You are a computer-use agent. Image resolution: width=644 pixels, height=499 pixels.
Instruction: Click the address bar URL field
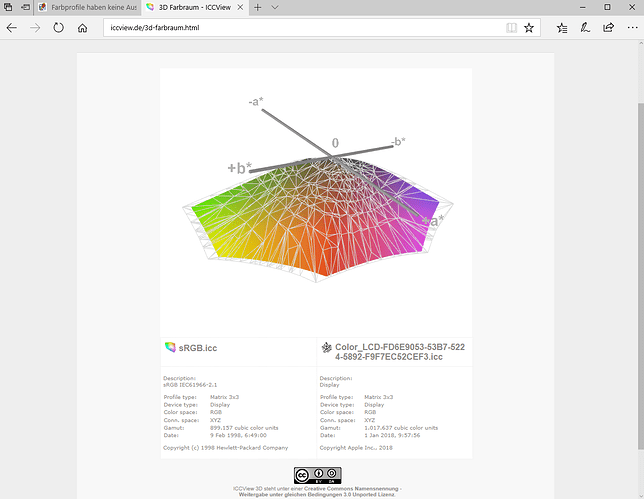(x=300, y=28)
